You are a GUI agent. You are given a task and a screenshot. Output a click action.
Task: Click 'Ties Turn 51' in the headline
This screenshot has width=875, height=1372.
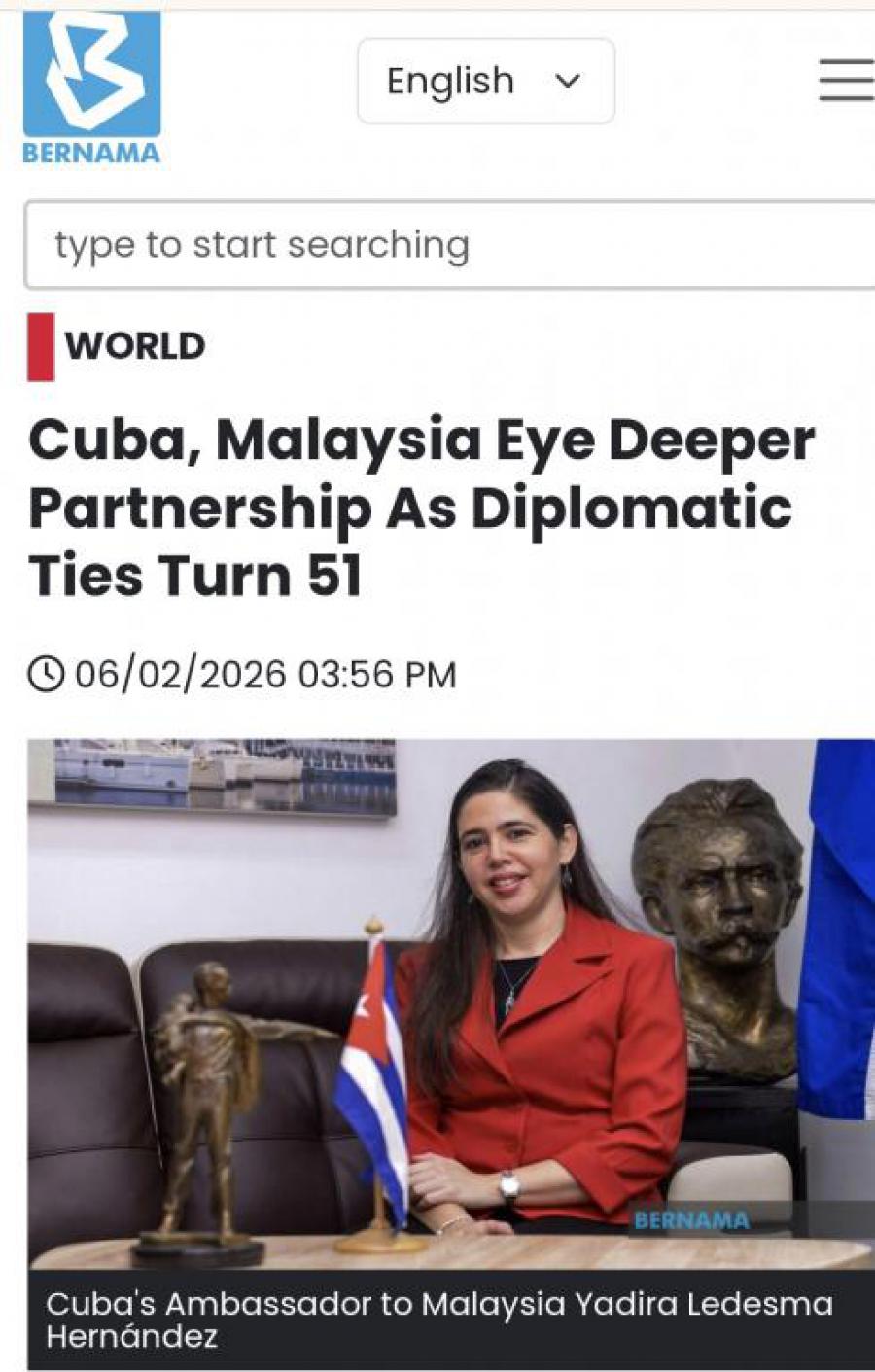(194, 575)
